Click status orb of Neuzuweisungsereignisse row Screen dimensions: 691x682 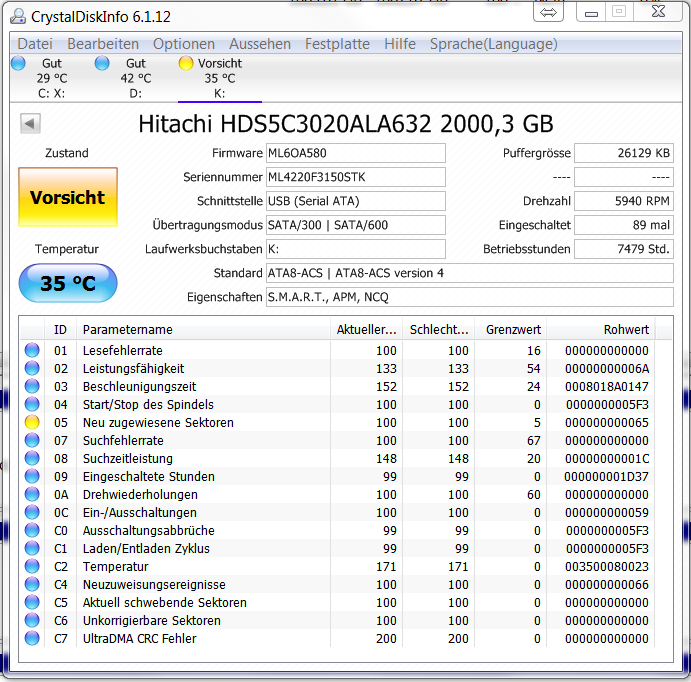[x=32, y=584]
